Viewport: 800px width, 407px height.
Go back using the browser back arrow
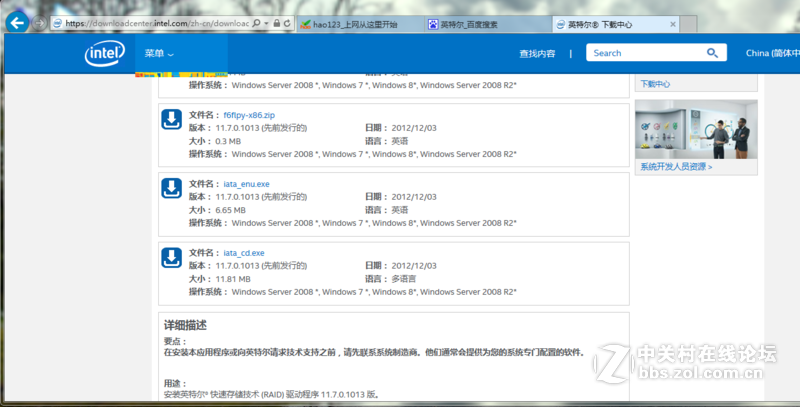click(x=17, y=23)
